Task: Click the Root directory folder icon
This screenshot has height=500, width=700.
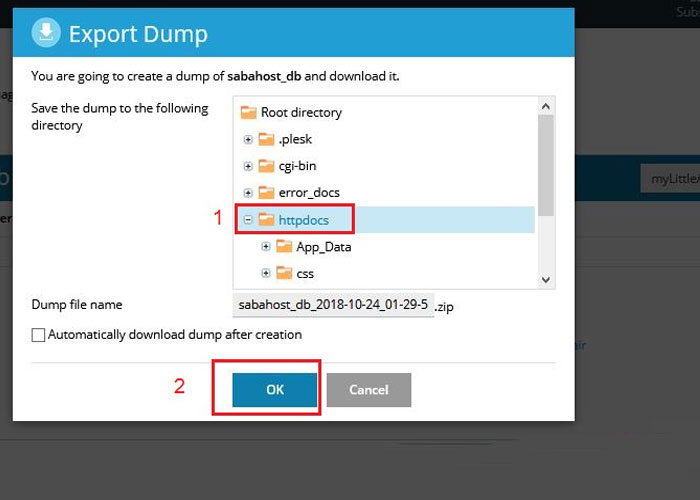Action: pyautogui.click(x=249, y=113)
